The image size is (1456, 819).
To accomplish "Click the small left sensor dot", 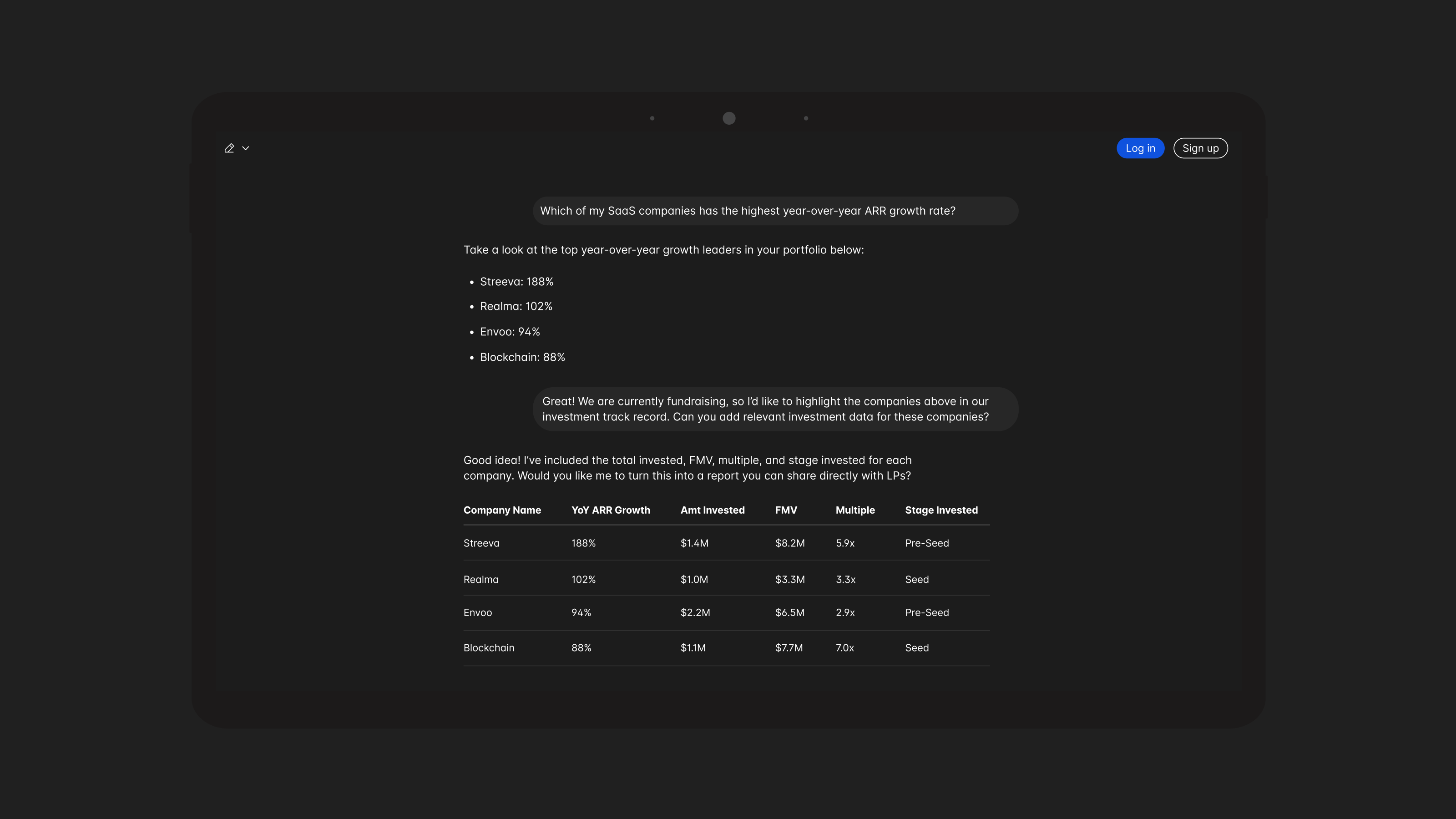I will pos(652,118).
